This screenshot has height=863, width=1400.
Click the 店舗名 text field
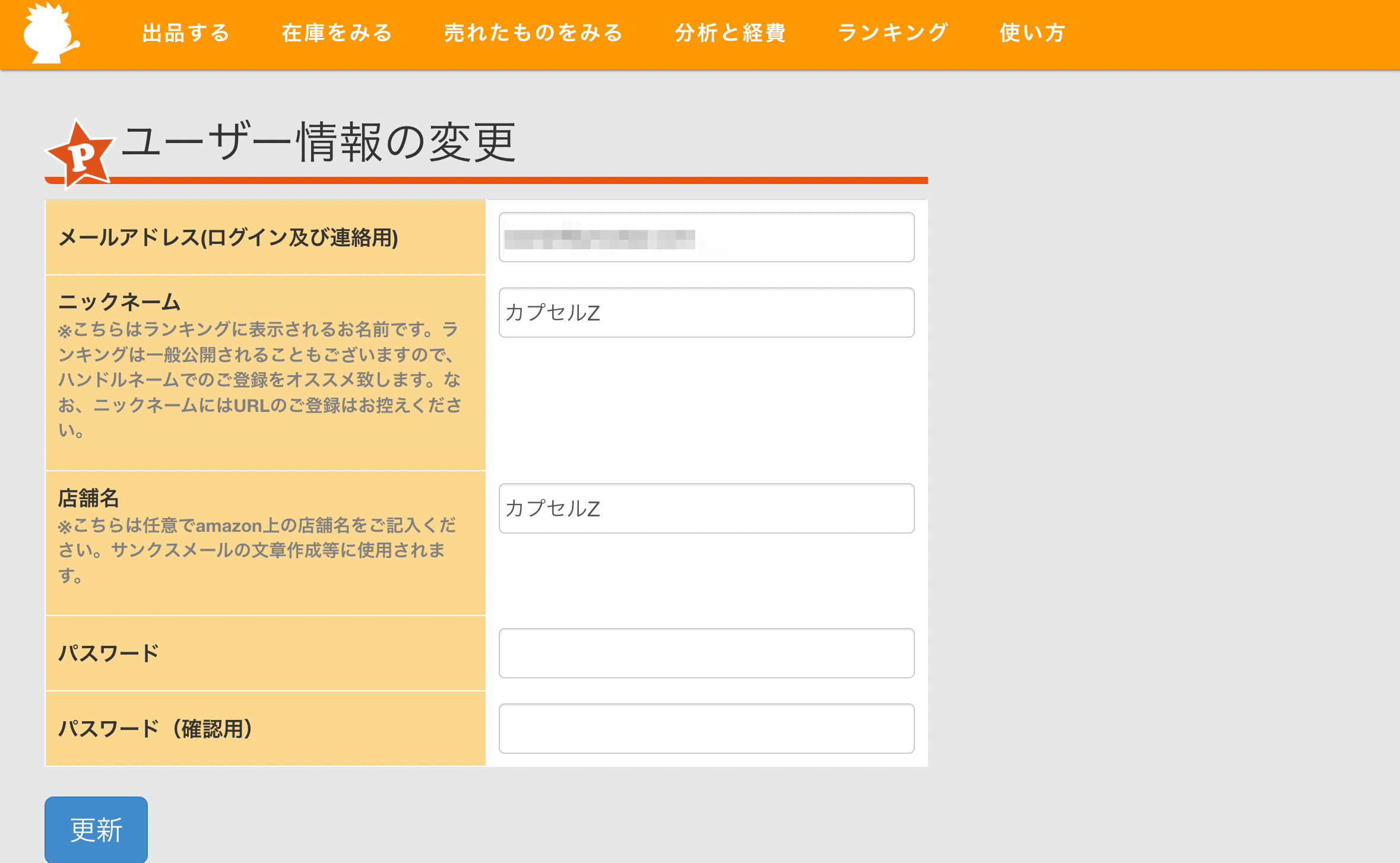pos(707,508)
